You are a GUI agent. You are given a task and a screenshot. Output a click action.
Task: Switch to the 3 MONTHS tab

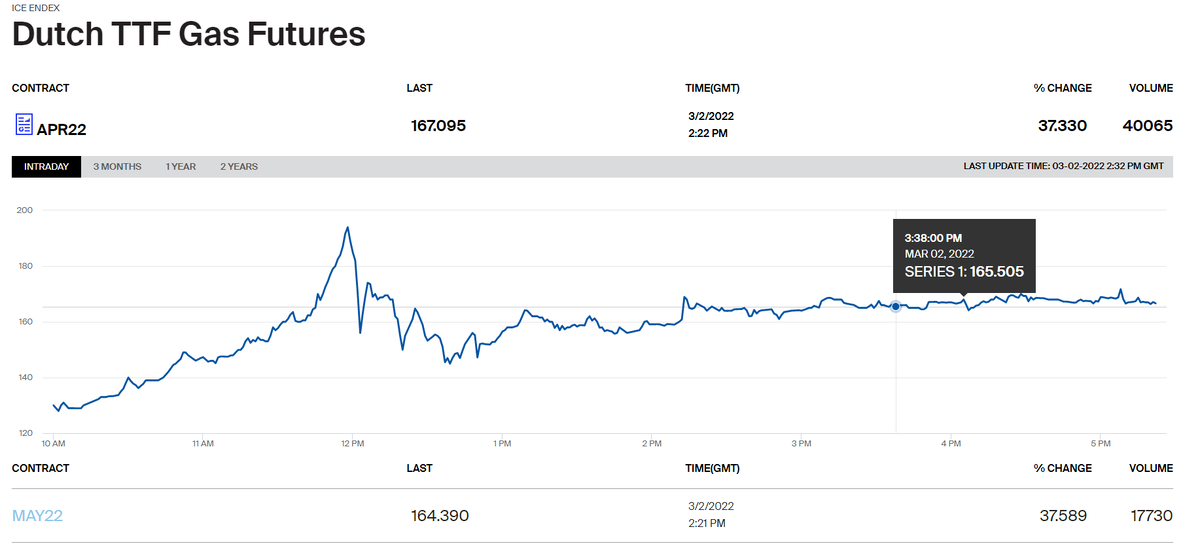click(x=117, y=167)
